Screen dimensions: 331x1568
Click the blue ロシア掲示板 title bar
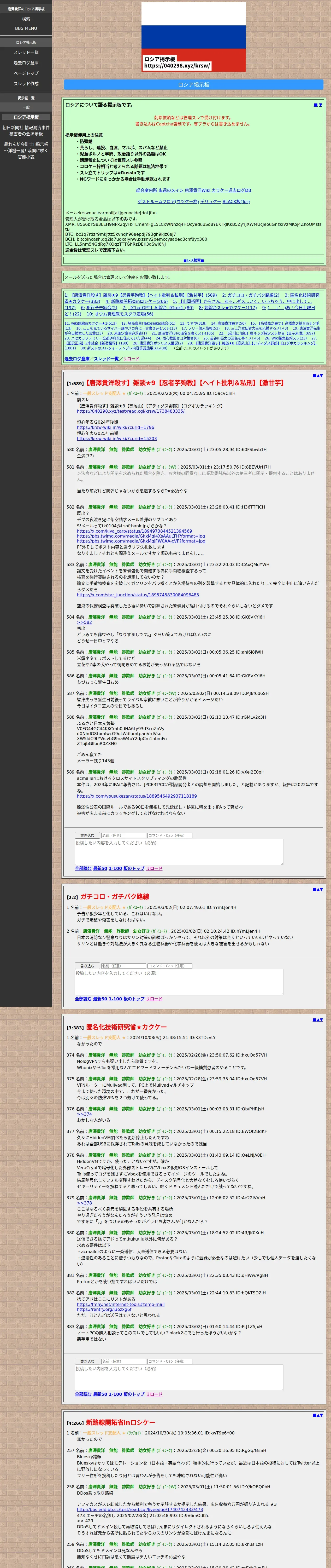coord(193,85)
